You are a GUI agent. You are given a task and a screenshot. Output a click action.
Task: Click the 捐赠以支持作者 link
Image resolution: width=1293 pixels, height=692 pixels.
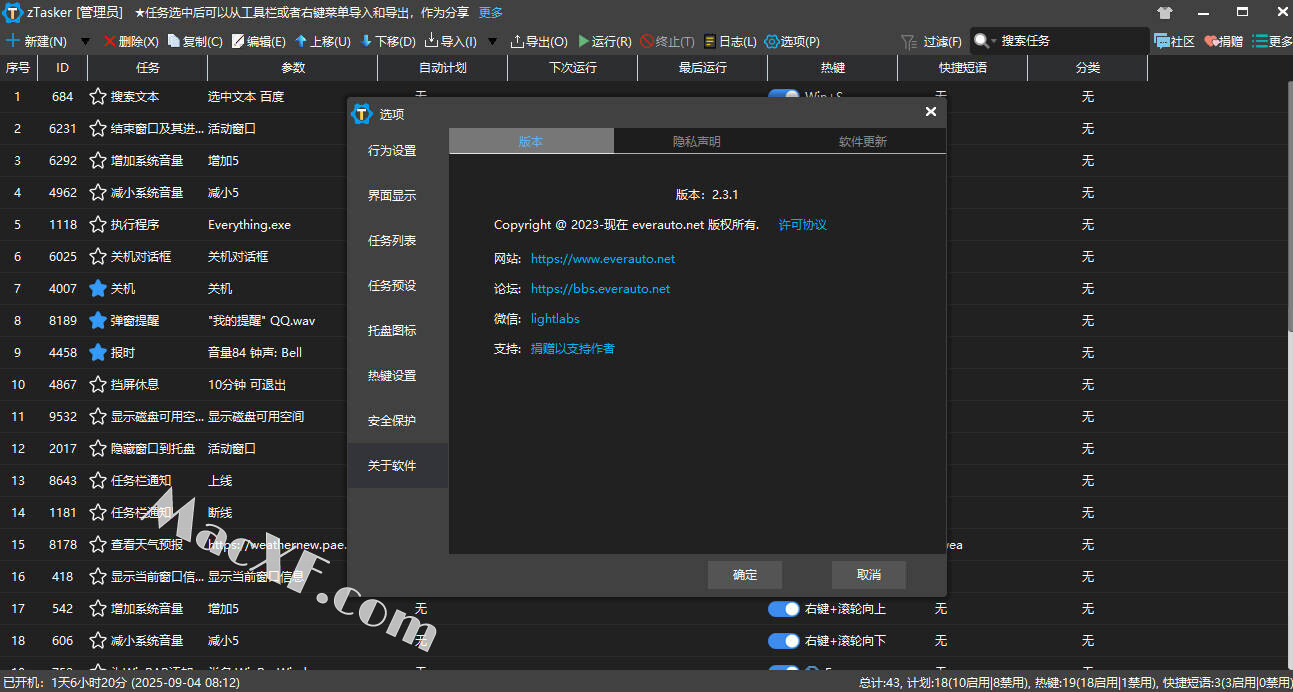(x=573, y=349)
